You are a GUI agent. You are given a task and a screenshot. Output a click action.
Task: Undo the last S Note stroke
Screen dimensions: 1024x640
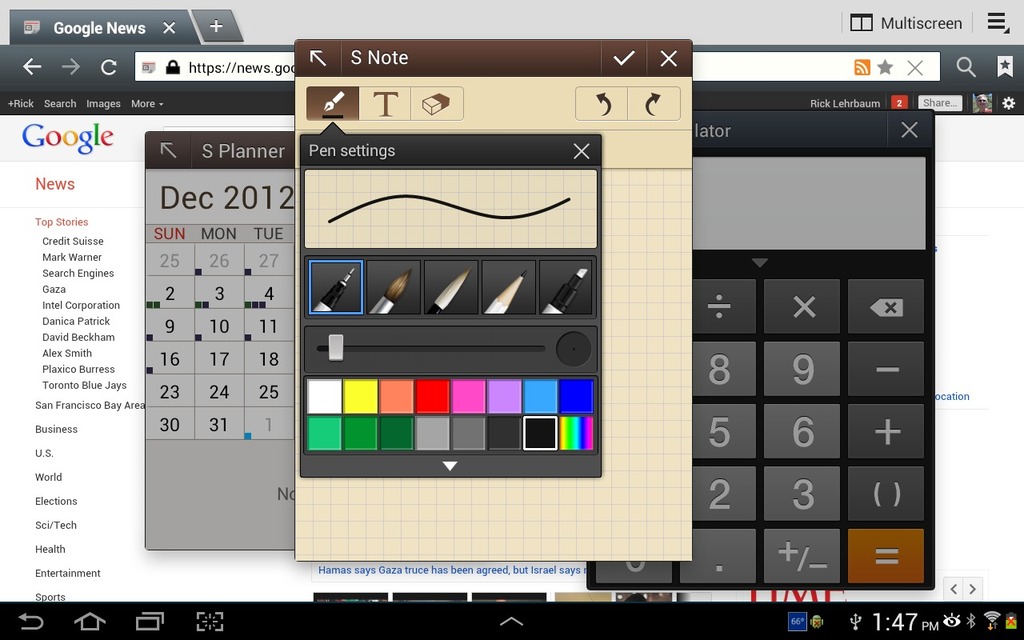point(602,104)
